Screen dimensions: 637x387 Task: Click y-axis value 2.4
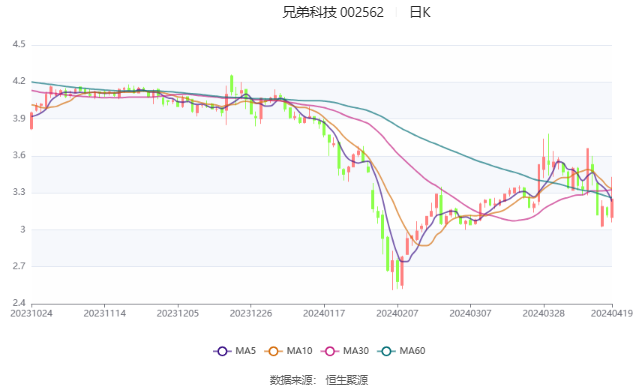point(19,303)
